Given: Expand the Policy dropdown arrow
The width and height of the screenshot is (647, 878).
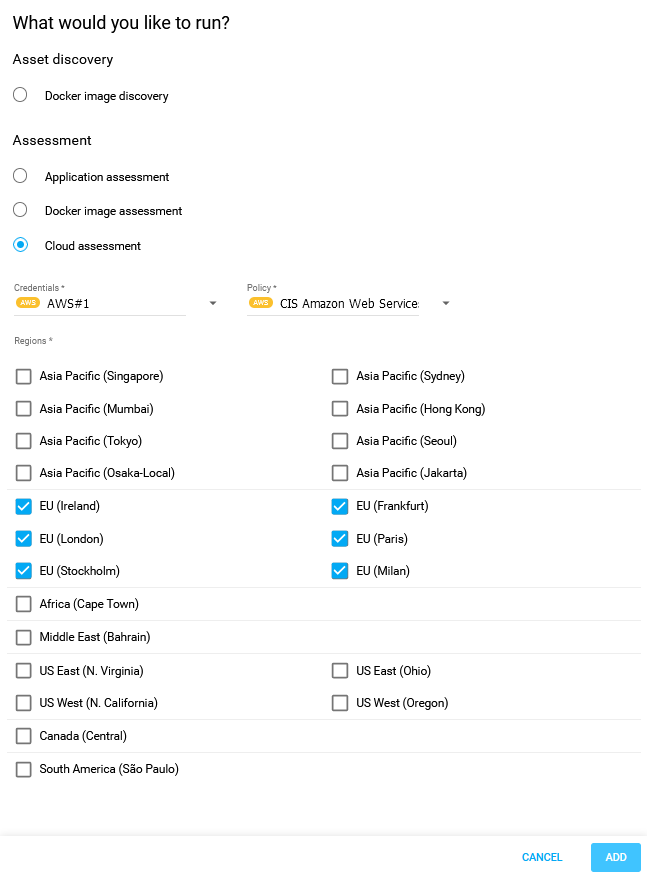Looking at the screenshot, I should pos(445,304).
